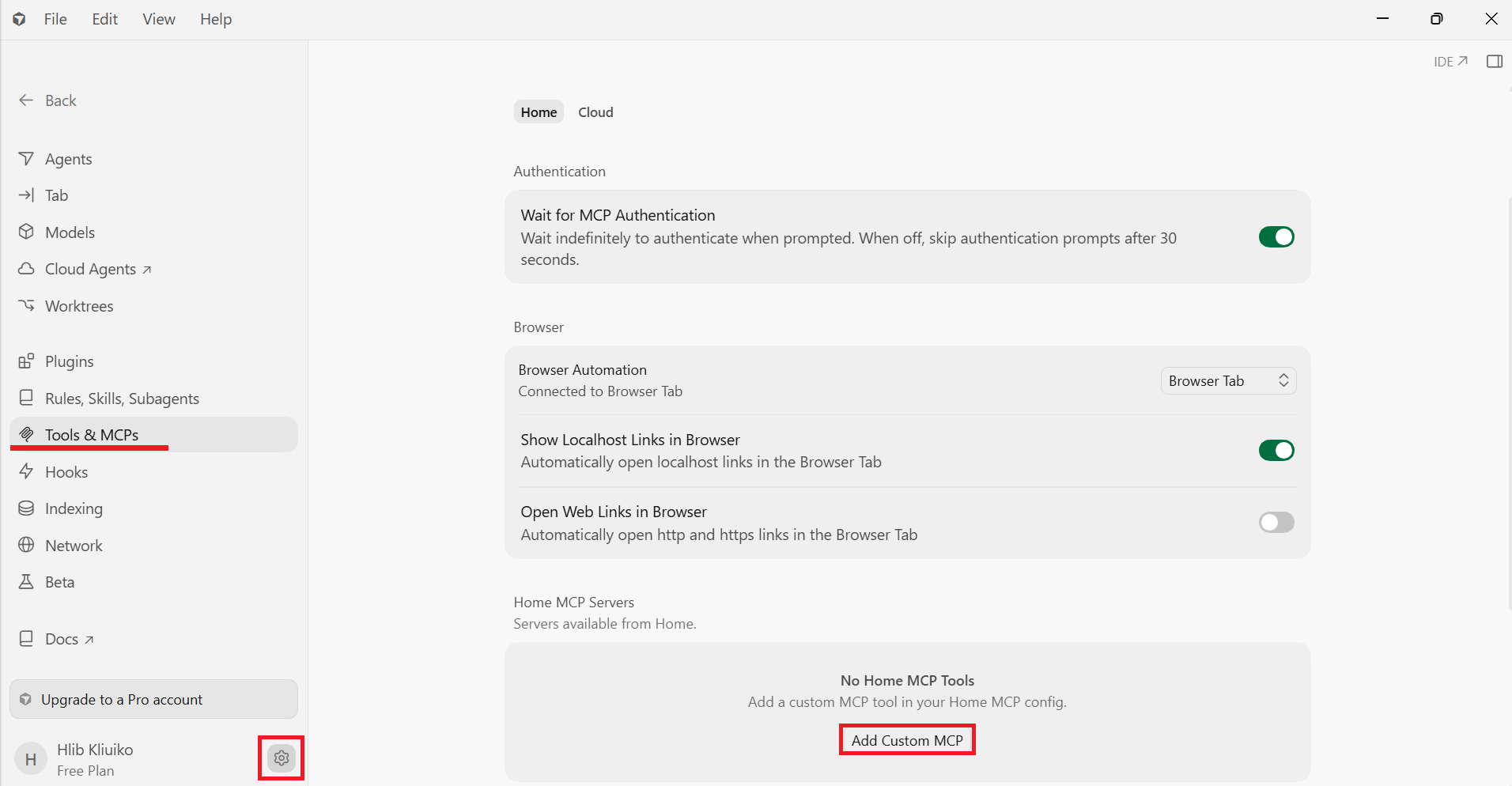Click the Tools & MCPs icon
This screenshot has width=1512, height=786.
coord(26,434)
